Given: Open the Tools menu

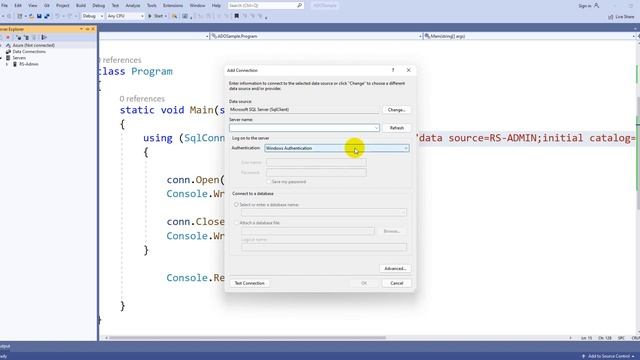Looking at the screenshot, I should click(x=151, y=6).
